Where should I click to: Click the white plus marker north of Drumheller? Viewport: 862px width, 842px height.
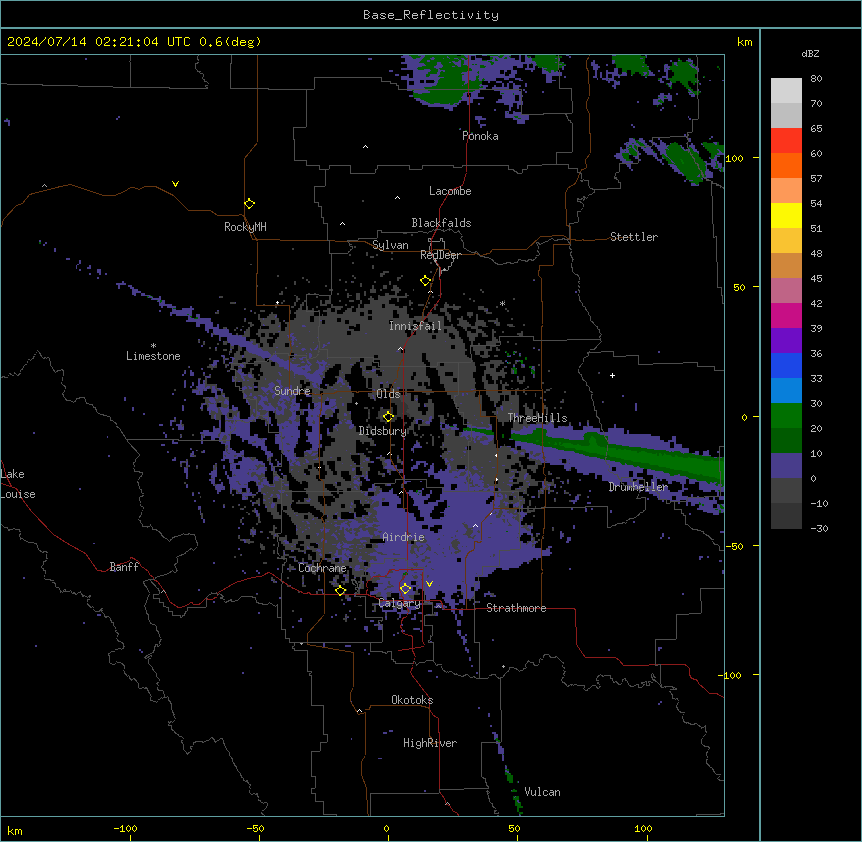pyautogui.click(x=612, y=375)
